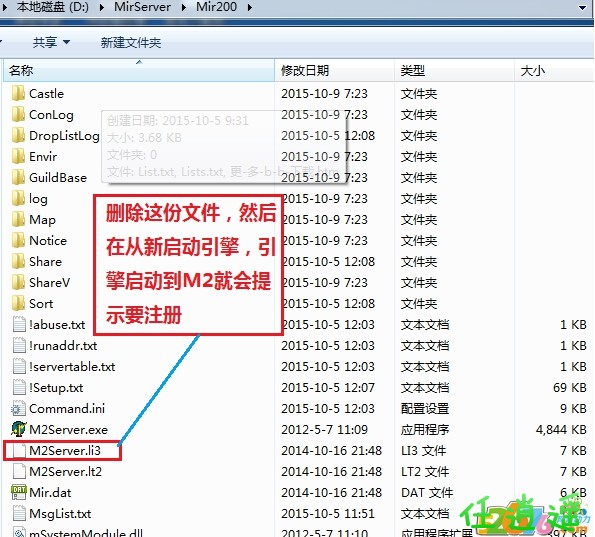Click the M2Server.exe application icon
This screenshot has width=595, height=537.
19,429
